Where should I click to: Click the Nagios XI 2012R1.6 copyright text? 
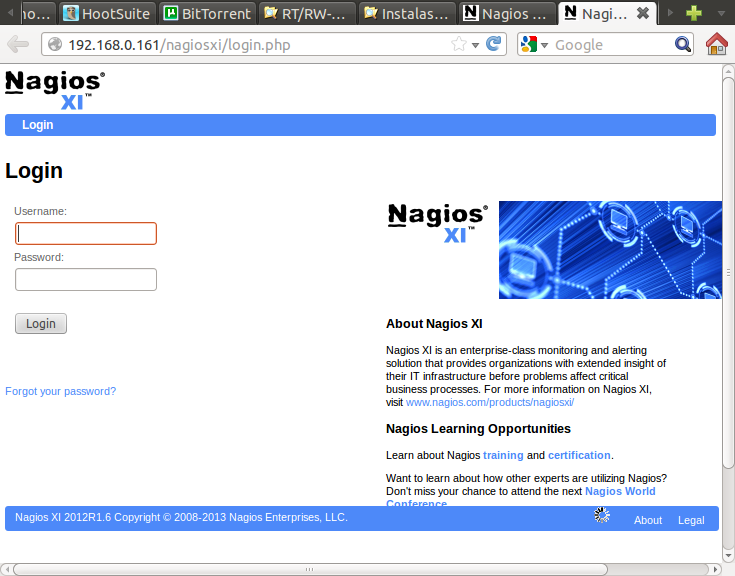(x=181, y=517)
